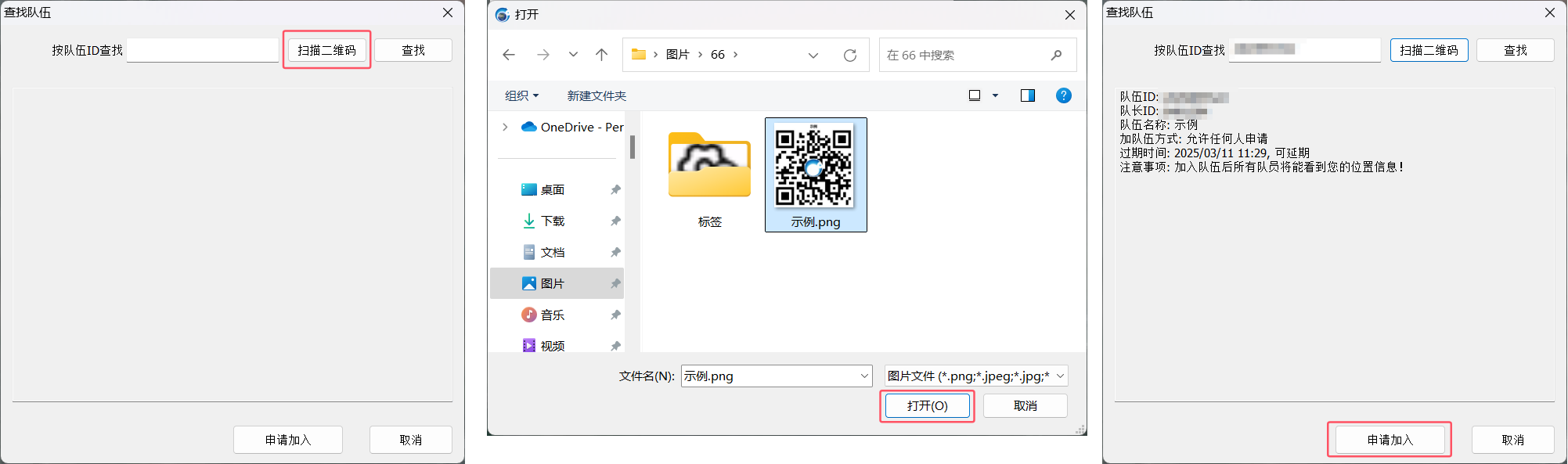Screen dimensions: 1568x464
Task: Open view options dropdown arrow
Action: click(x=996, y=95)
